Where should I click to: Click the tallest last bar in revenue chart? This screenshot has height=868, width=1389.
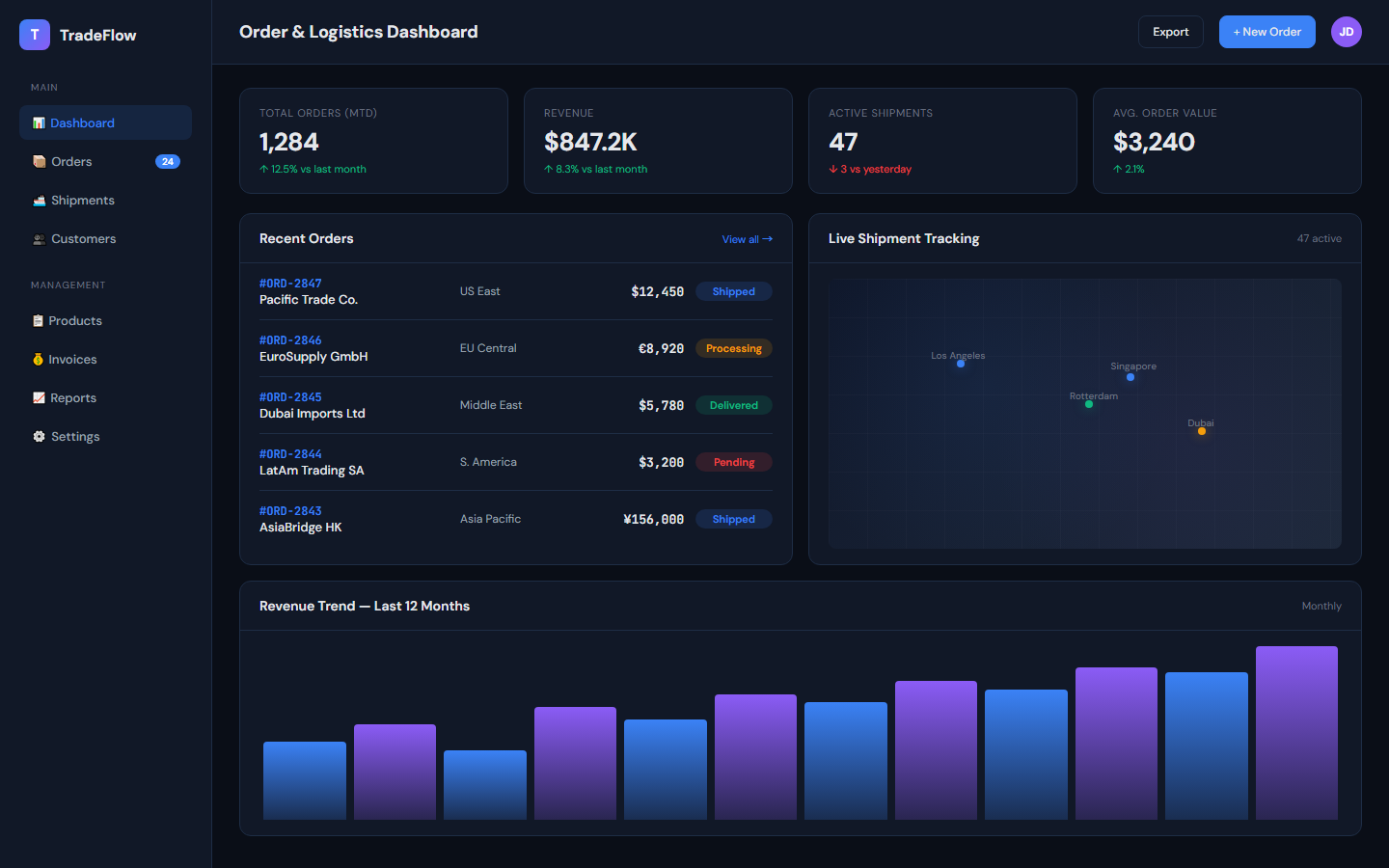coord(1296,733)
